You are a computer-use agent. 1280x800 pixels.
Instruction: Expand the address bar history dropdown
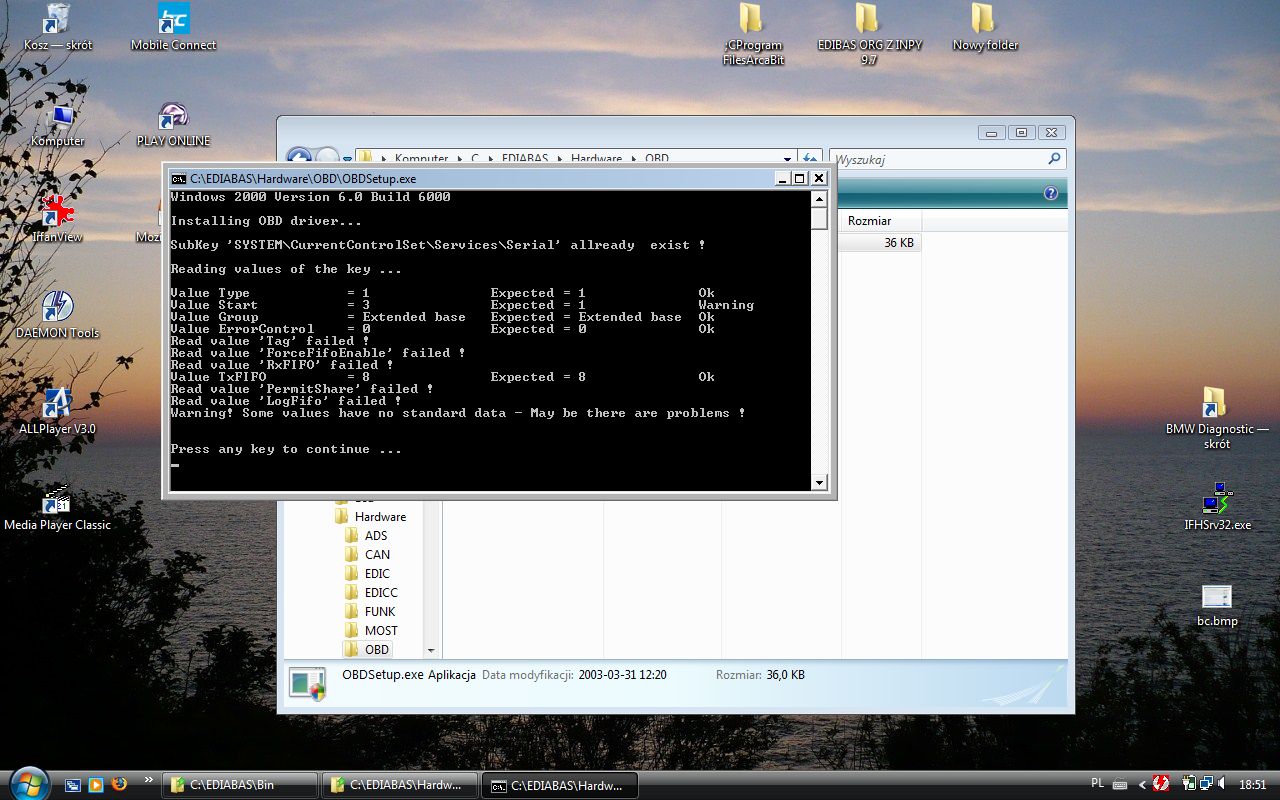click(x=787, y=159)
